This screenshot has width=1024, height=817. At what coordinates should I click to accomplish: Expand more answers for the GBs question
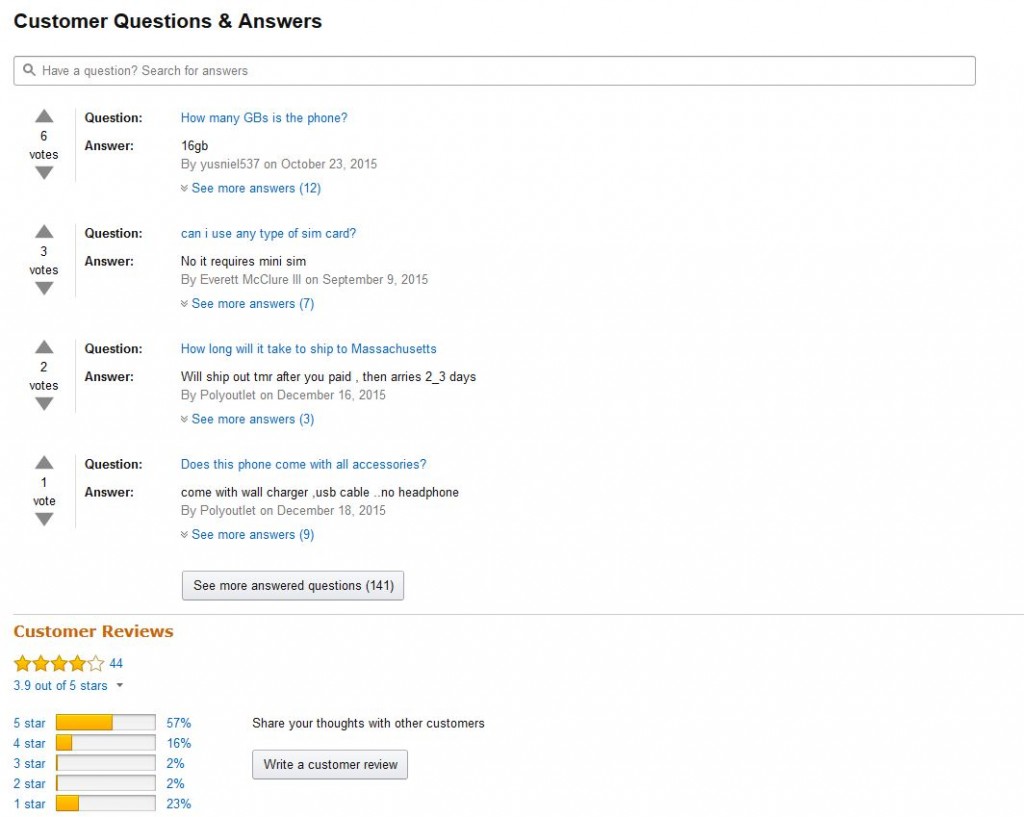(x=253, y=188)
